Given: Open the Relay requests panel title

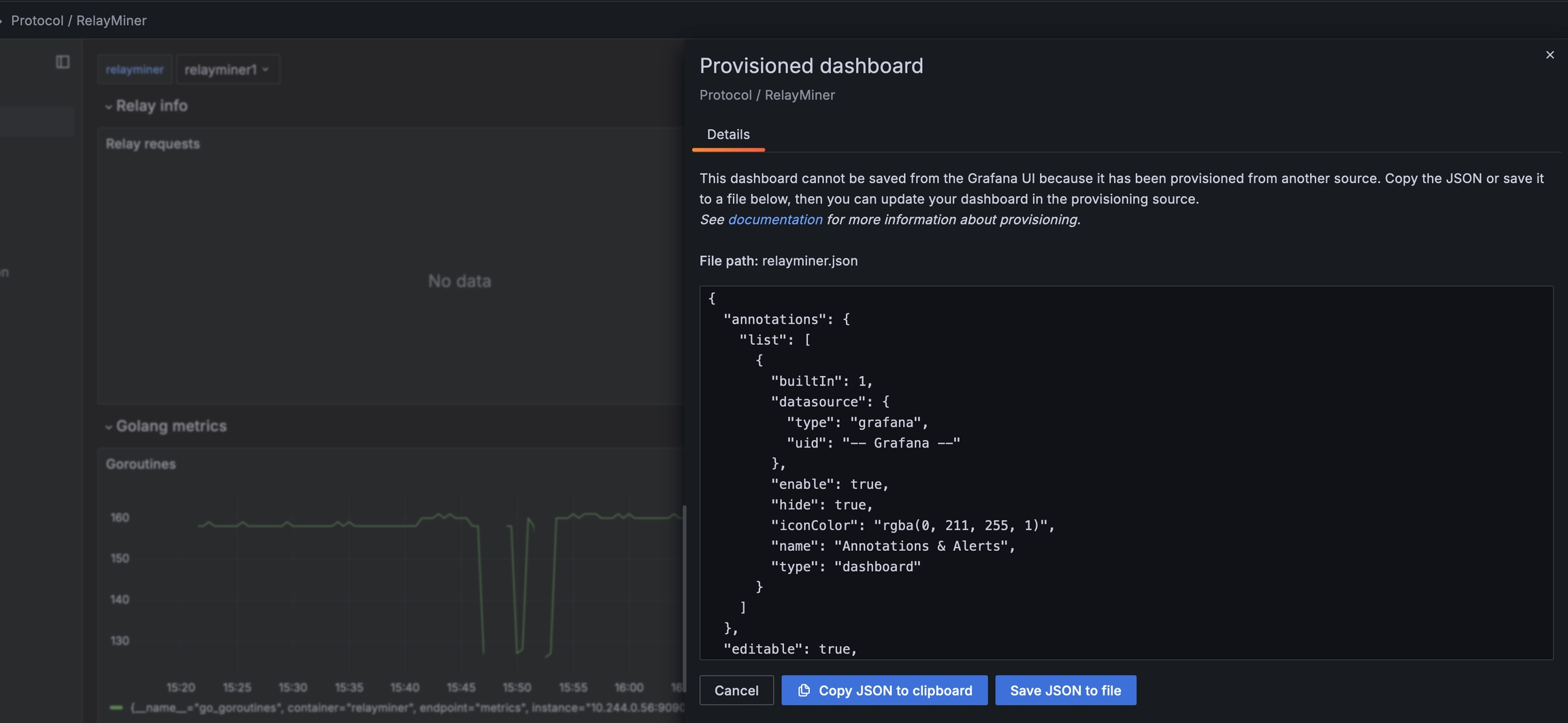Looking at the screenshot, I should click(152, 144).
